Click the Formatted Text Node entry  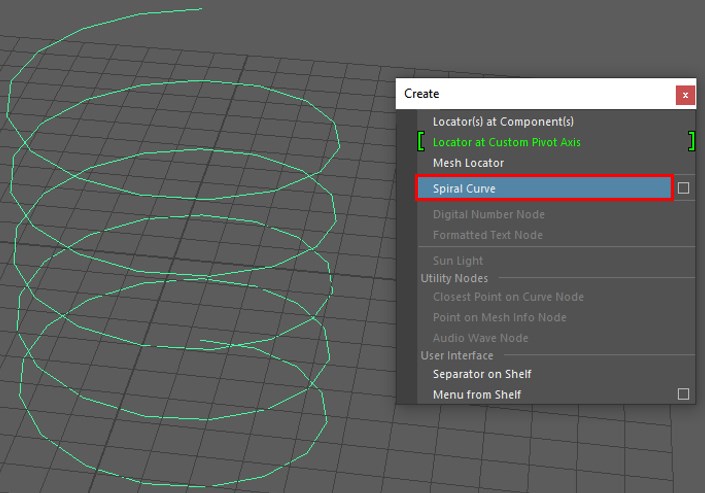pos(487,235)
